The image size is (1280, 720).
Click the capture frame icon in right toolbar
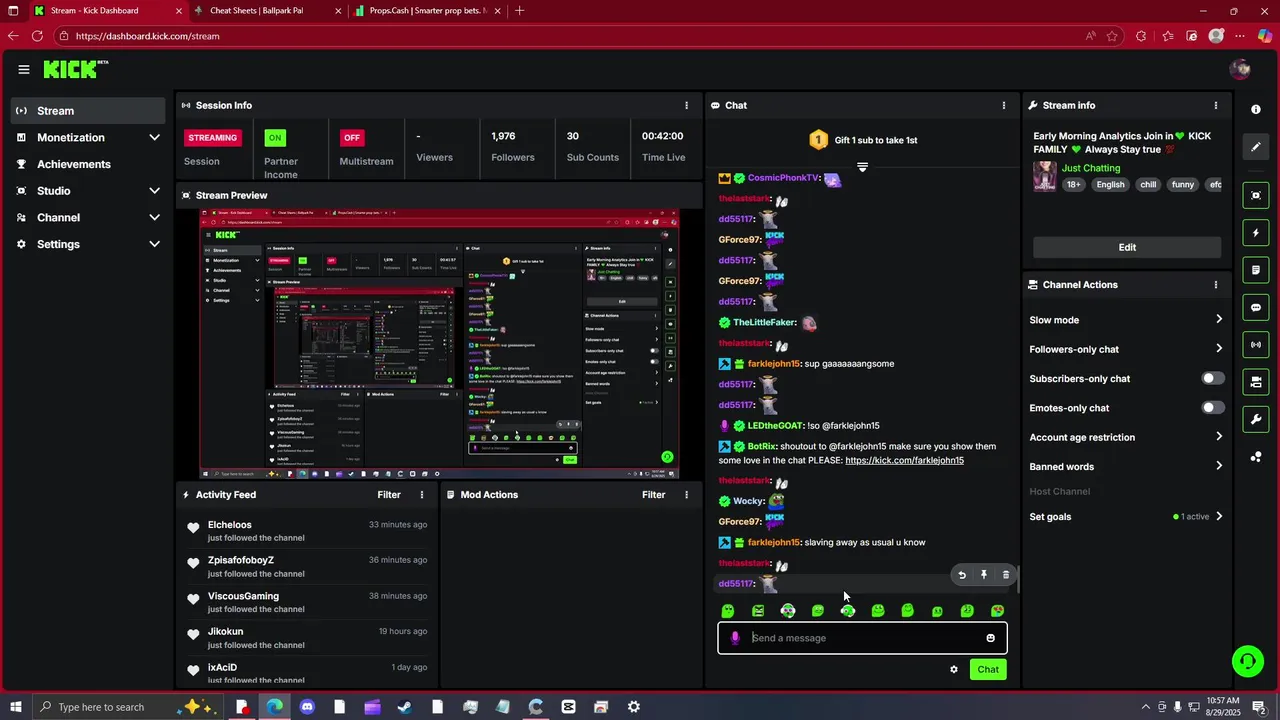point(1256,195)
